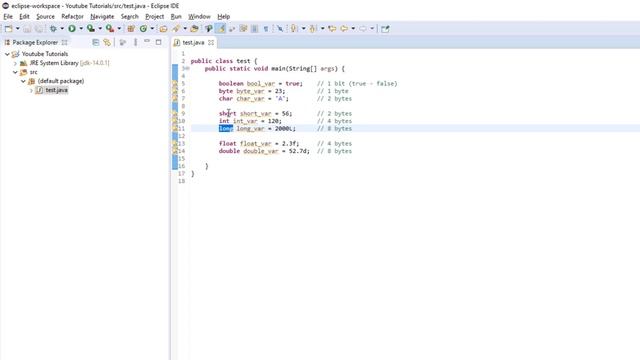Viewport: 640px width, 360px height.
Task: Click the Forward navigation arrow icon
Action: (363, 29)
